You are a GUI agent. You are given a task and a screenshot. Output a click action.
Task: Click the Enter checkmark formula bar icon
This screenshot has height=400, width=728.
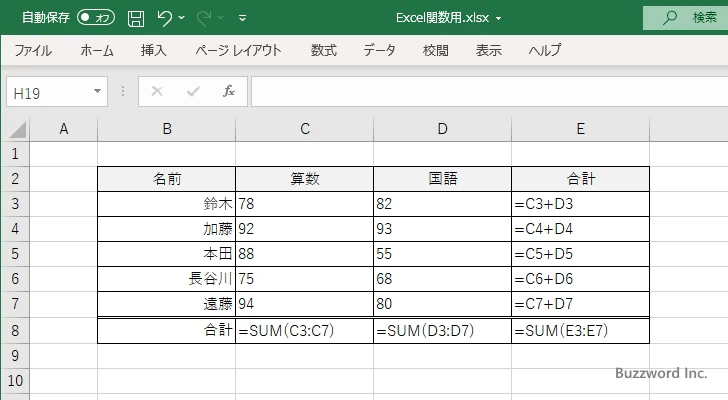click(193, 91)
